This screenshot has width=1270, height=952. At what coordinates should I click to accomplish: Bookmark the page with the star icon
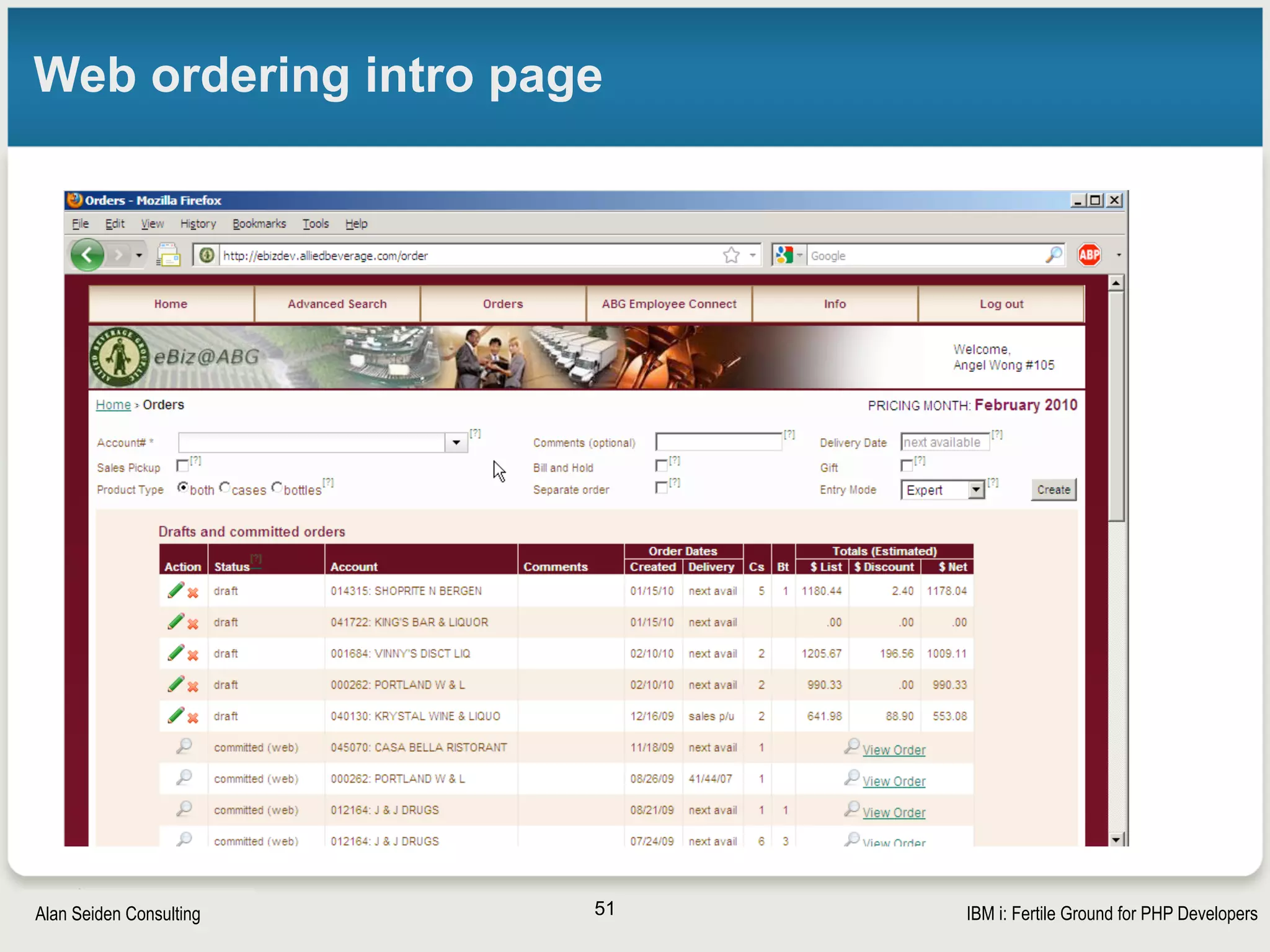[x=732, y=255]
